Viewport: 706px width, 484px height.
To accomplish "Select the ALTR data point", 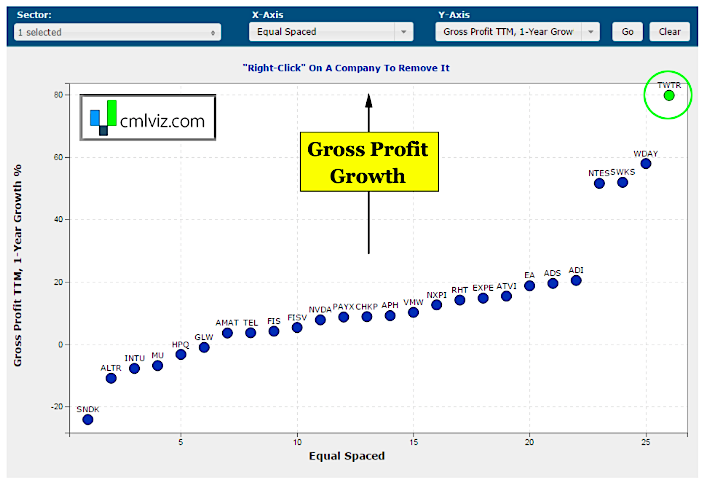I will [x=111, y=378].
